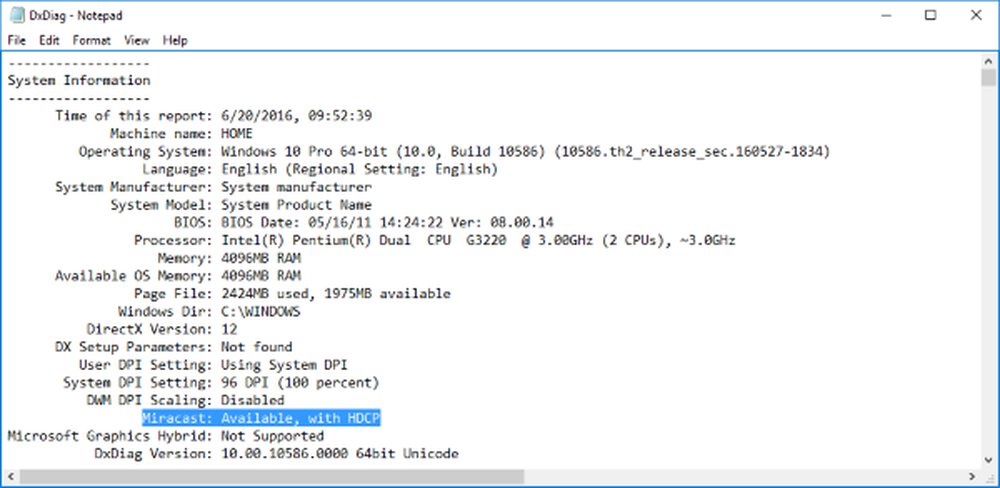The height and width of the screenshot is (488, 1000).
Task: Minimize the Notepad window
Action: [885, 15]
